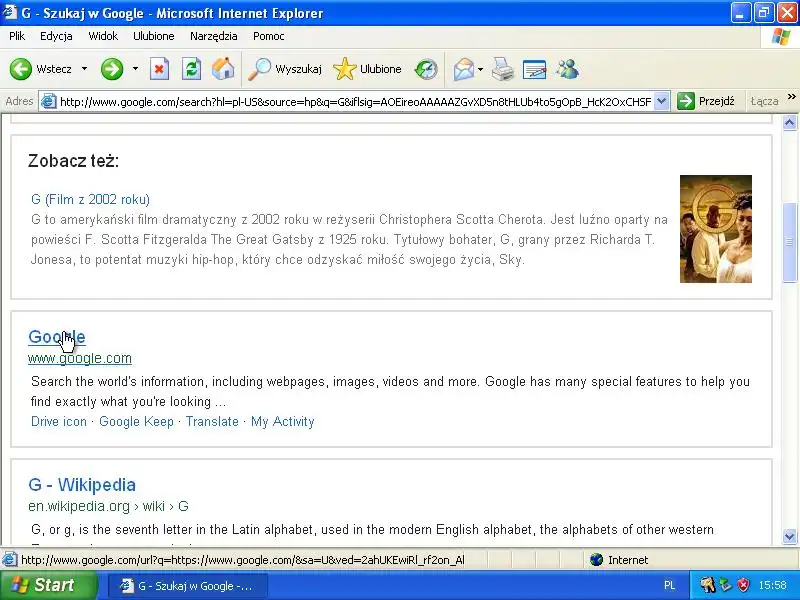Click the green Forward arrow button
The width and height of the screenshot is (800, 600).
pos(112,69)
